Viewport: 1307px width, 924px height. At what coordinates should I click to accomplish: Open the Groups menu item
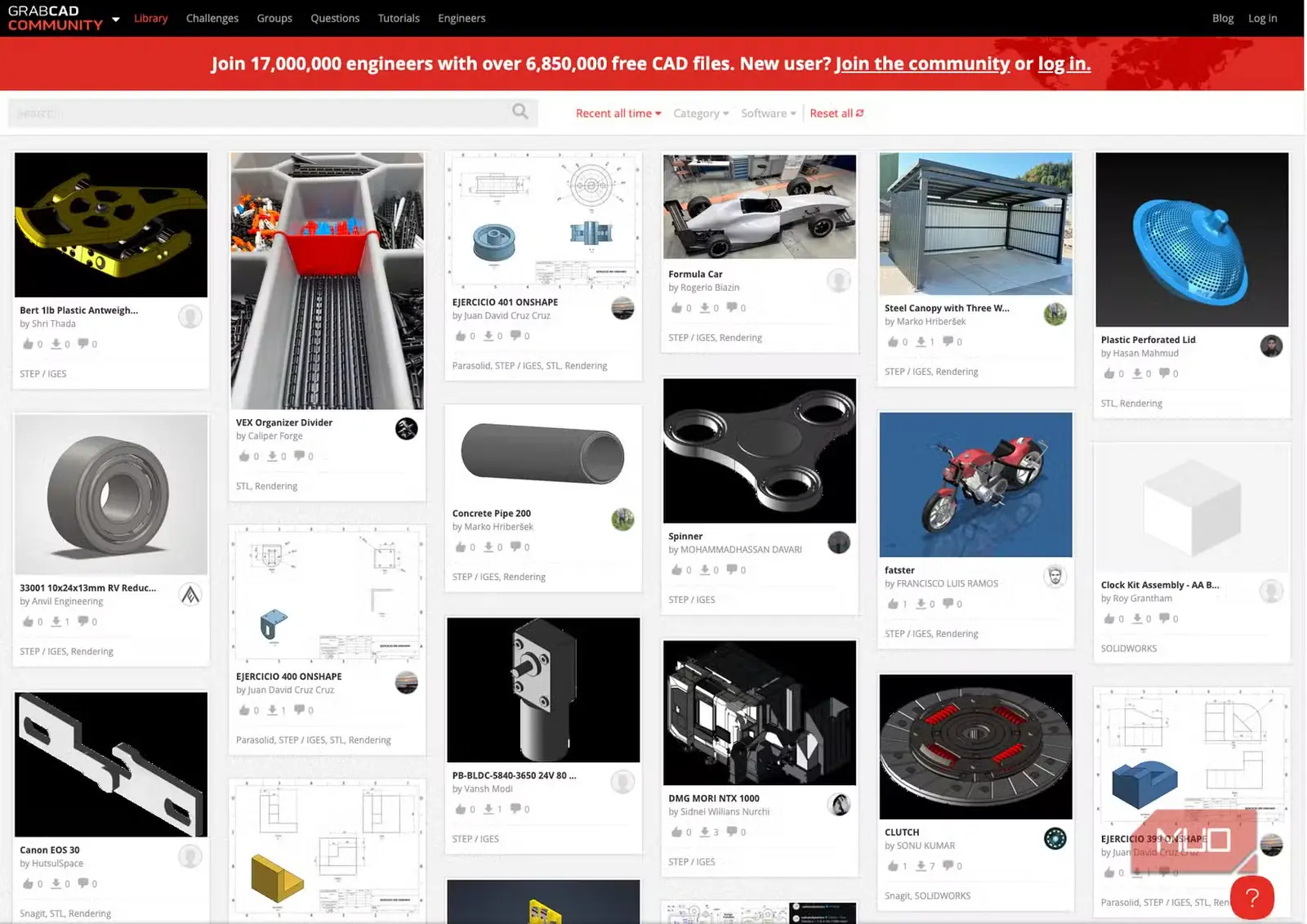[274, 18]
